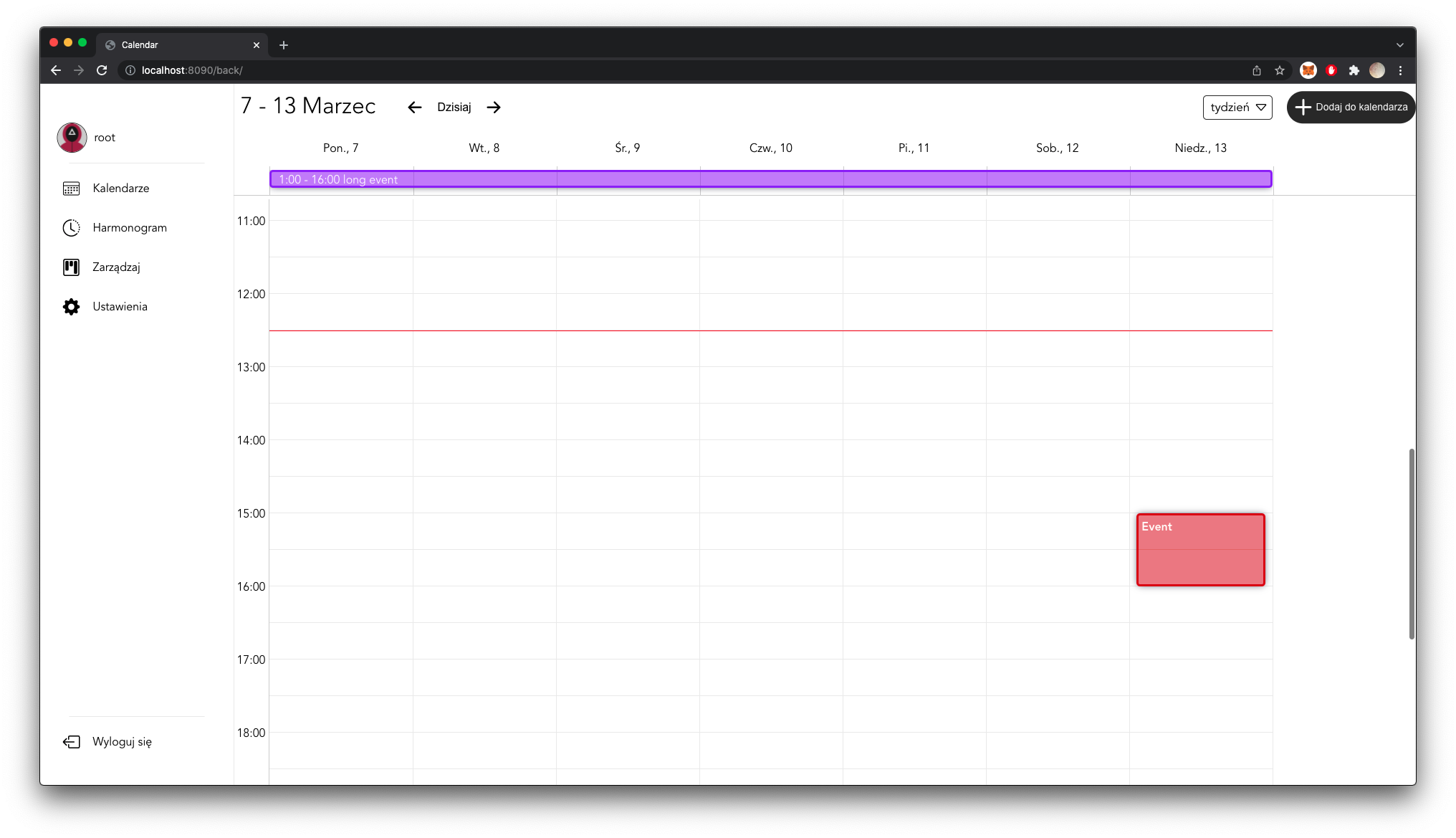1456x838 pixels.
Task: Click the site info icon in address bar
Action: [x=130, y=70]
